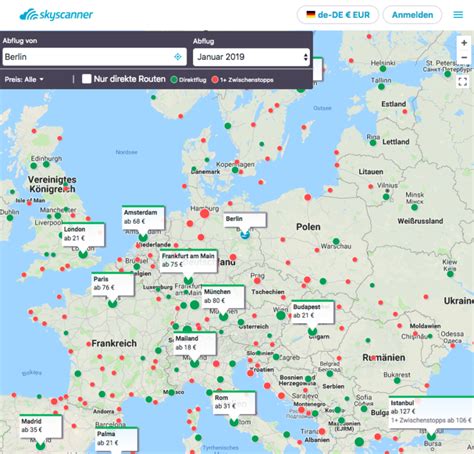Open the hamburger menu icon
Screen dimensions: 474x454
click(458, 15)
